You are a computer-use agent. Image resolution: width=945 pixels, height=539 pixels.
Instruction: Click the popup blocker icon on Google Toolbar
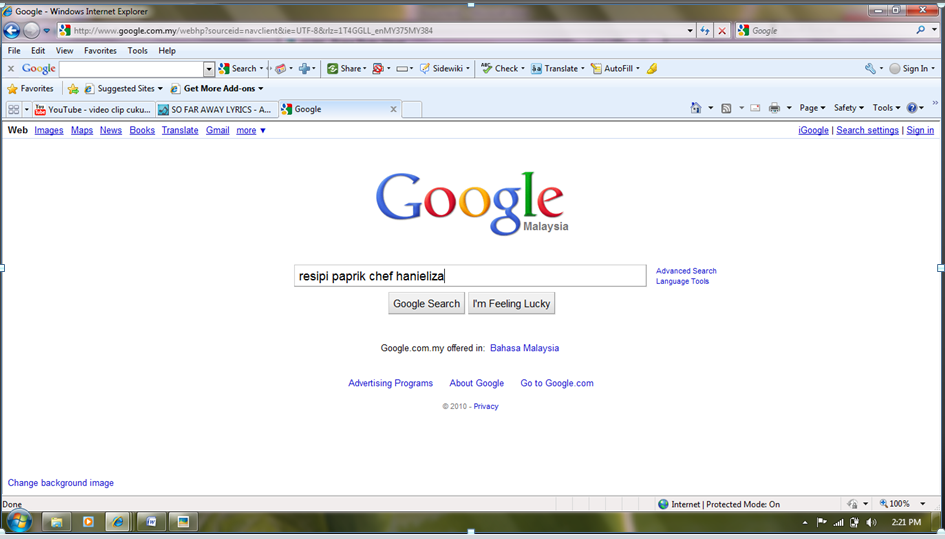tap(378, 69)
